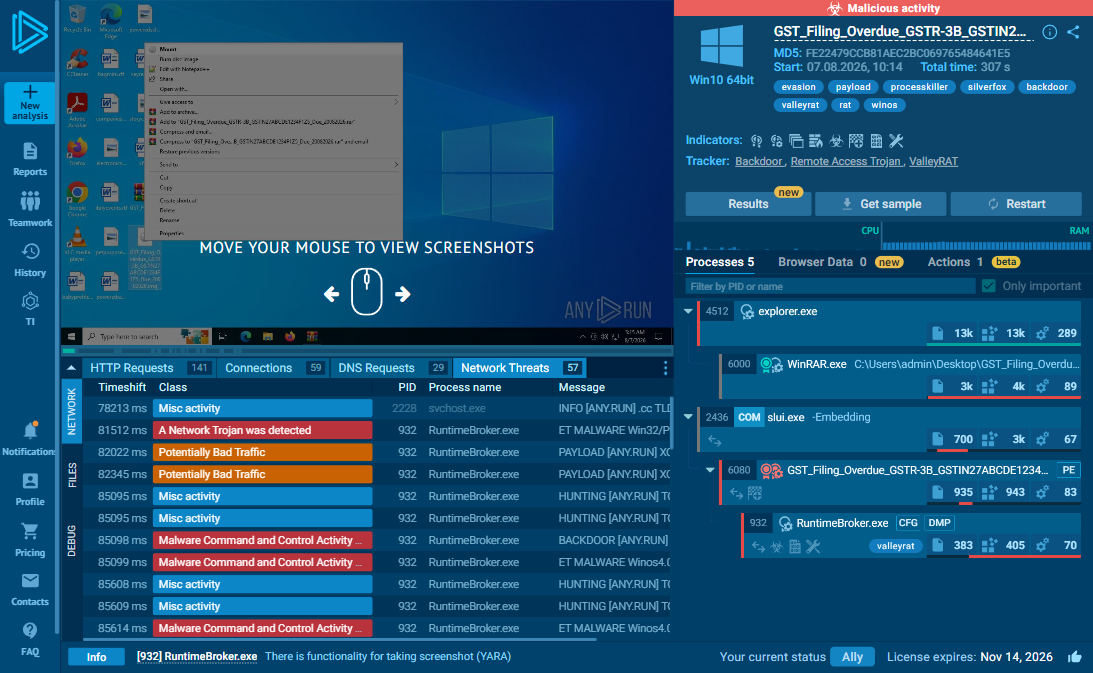Click the horizontal scrollbar under threats table
The width and height of the screenshot is (1093, 673).
point(339,639)
